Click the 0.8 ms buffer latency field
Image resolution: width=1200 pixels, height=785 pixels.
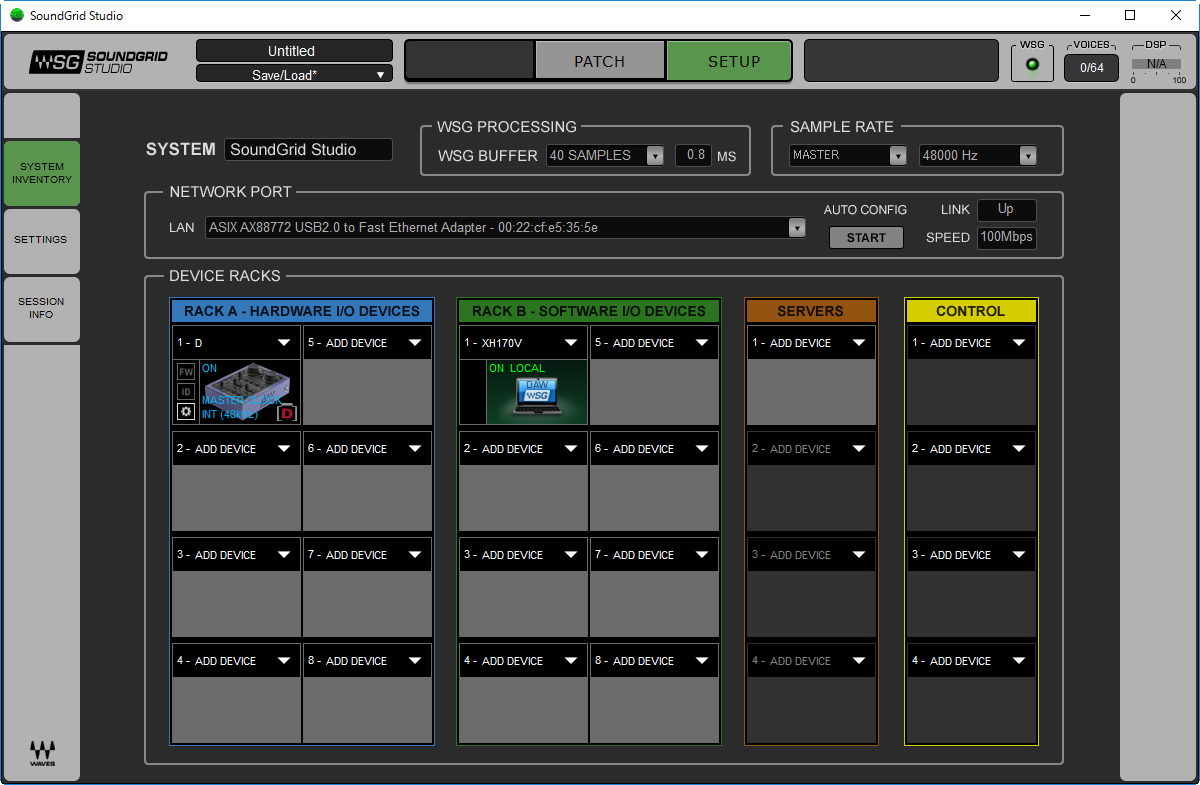point(693,155)
